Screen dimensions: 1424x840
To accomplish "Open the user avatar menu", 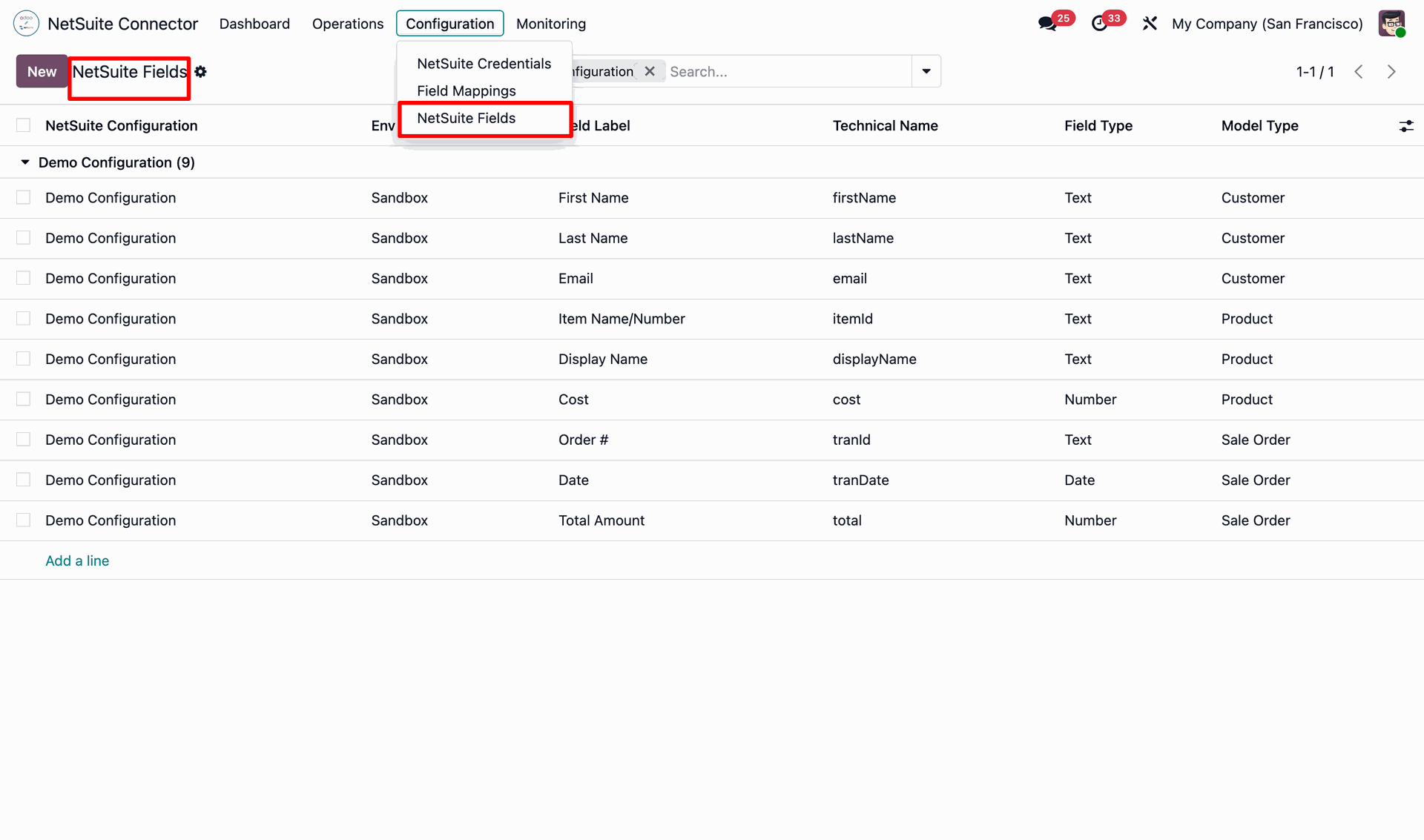I will [x=1391, y=24].
